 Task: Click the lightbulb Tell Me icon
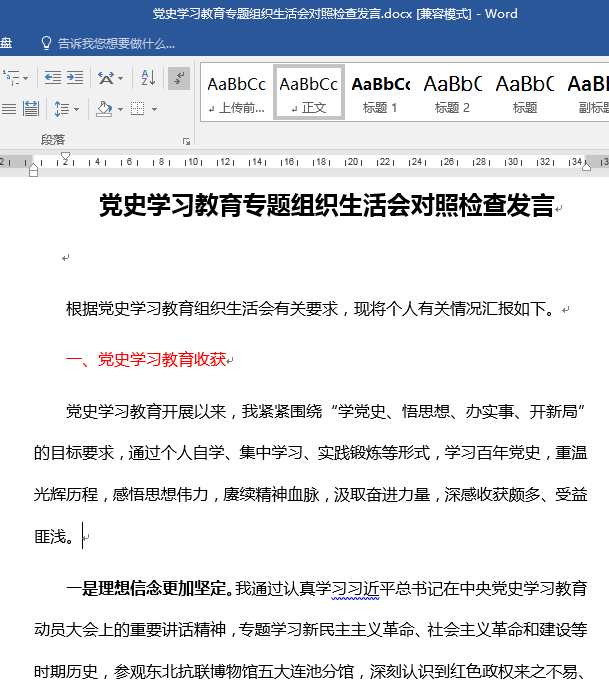tap(46, 43)
